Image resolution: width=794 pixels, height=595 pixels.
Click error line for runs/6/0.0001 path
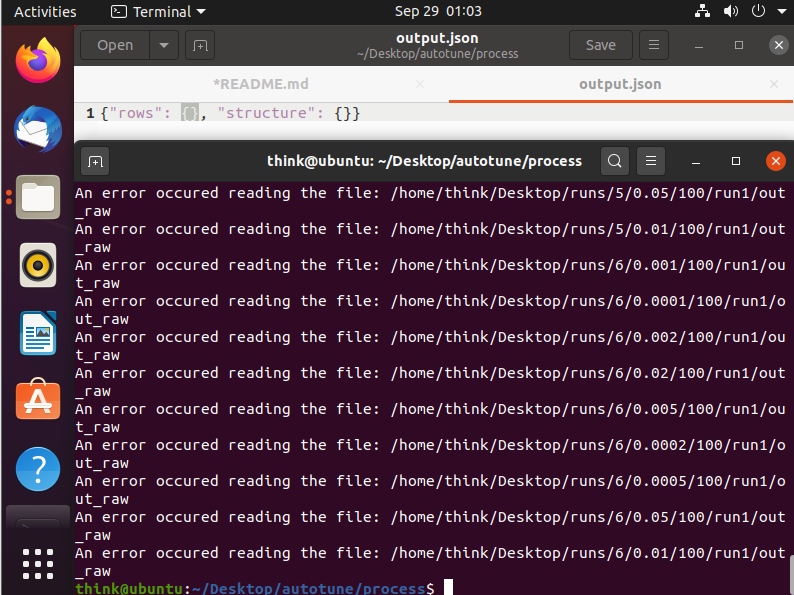[430, 310]
